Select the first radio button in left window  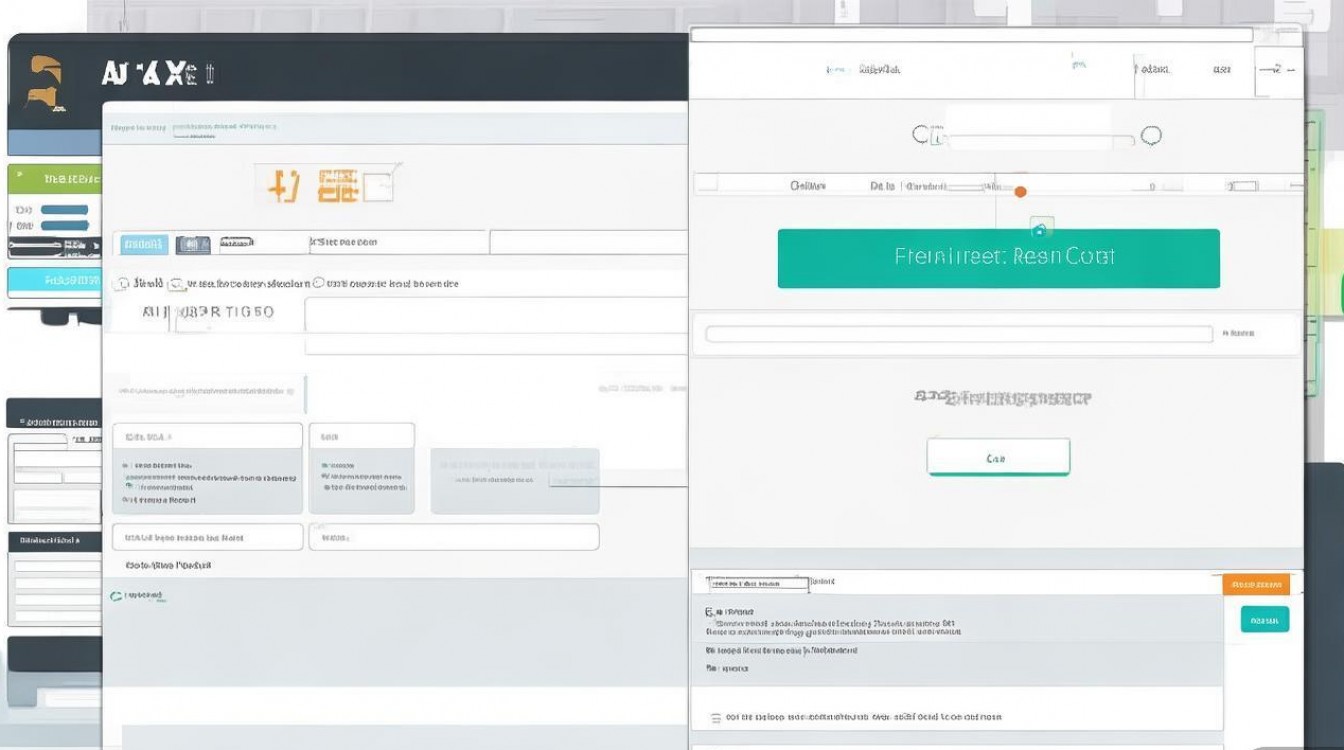pyautogui.click(x=124, y=283)
